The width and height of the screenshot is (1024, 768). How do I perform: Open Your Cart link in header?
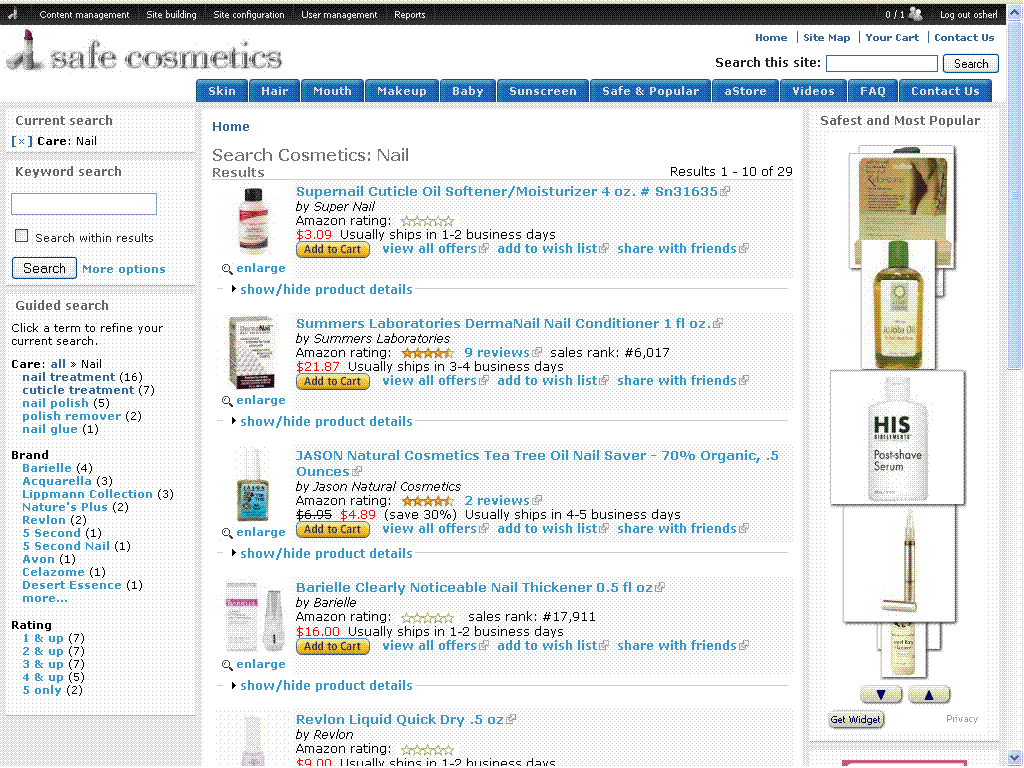click(892, 37)
